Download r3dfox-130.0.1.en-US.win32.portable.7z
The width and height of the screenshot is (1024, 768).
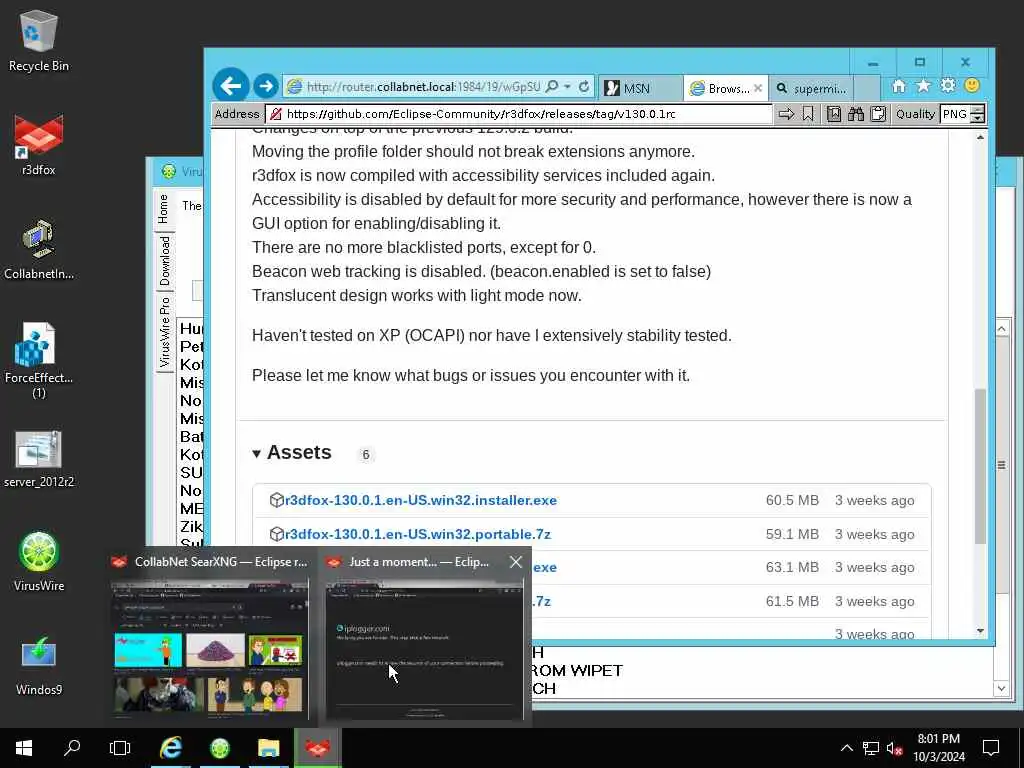pos(418,534)
